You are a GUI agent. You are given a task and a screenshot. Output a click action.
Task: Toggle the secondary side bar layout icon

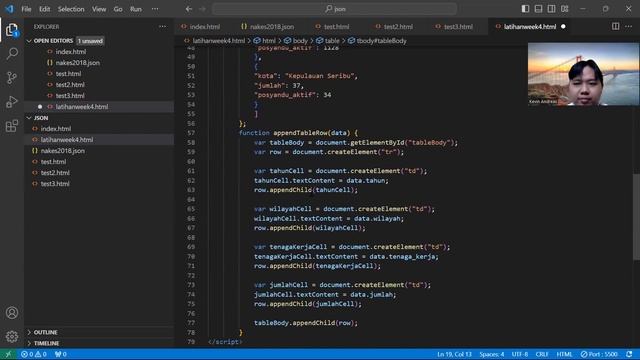coord(551,9)
